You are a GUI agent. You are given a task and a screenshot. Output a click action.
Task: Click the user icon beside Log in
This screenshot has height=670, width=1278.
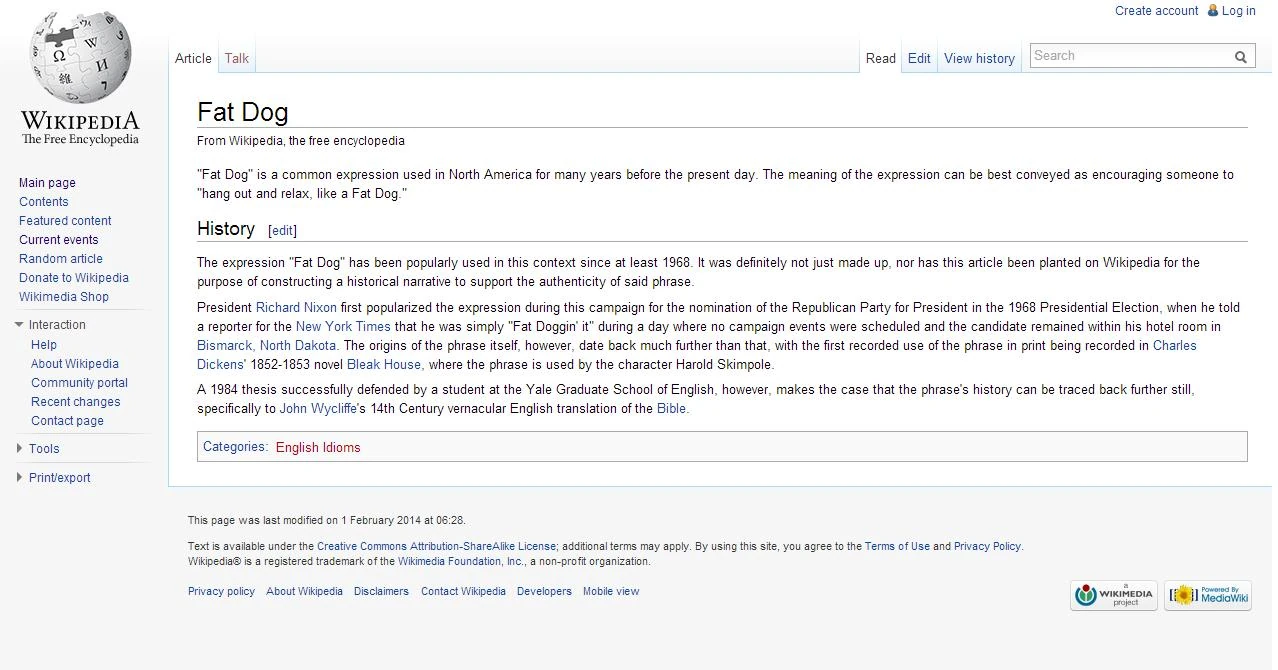pos(1212,10)
